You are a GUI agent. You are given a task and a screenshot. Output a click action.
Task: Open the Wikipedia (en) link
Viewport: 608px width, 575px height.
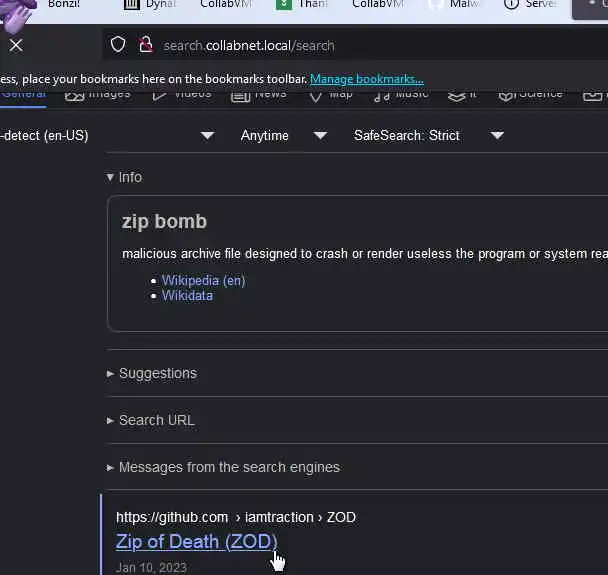pyautogui.click(x=204, y=280)
